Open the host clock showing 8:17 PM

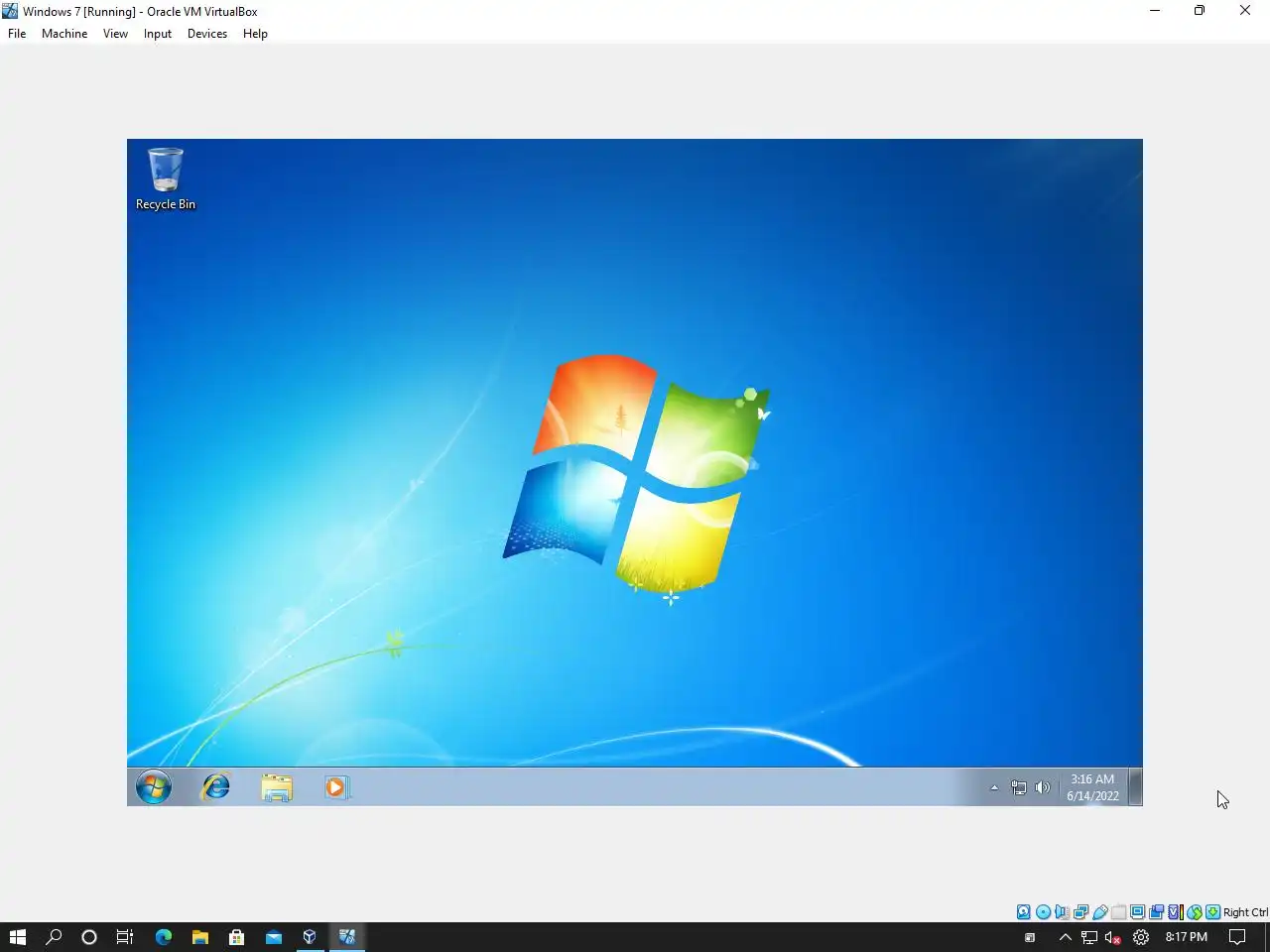click(1187, 937)
